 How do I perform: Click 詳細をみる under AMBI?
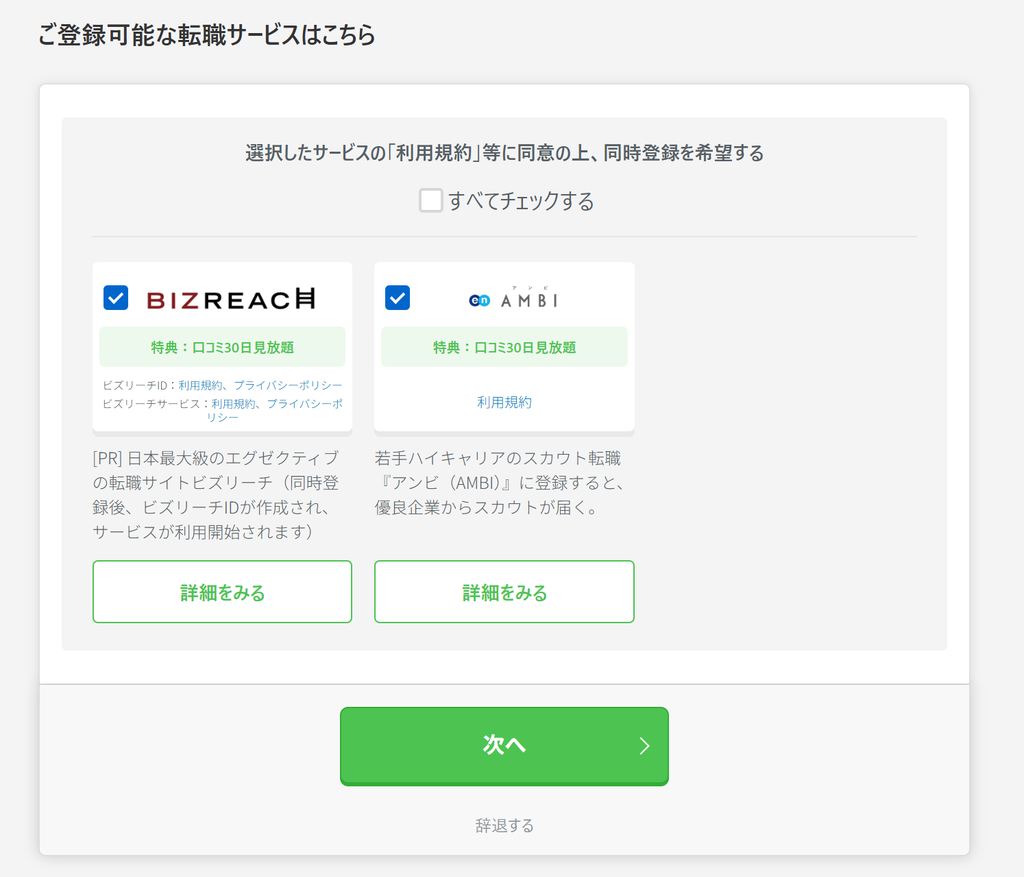tap(504, 592)
